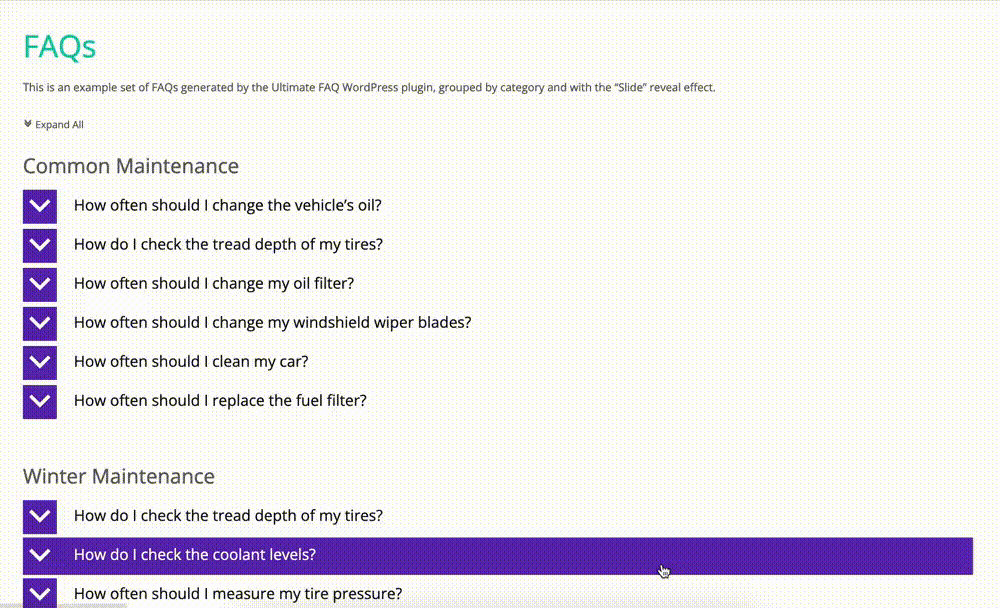
Task: Click the purple chevron for oil filter question
Action: point(40,284)
